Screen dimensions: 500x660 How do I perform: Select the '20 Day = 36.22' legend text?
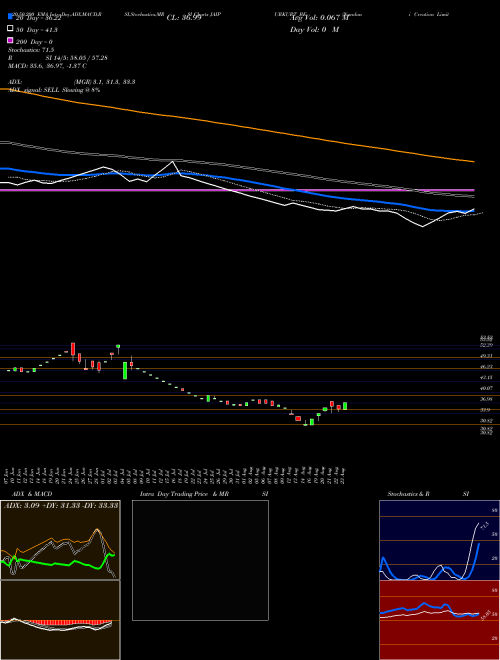(x=37, y=18)
